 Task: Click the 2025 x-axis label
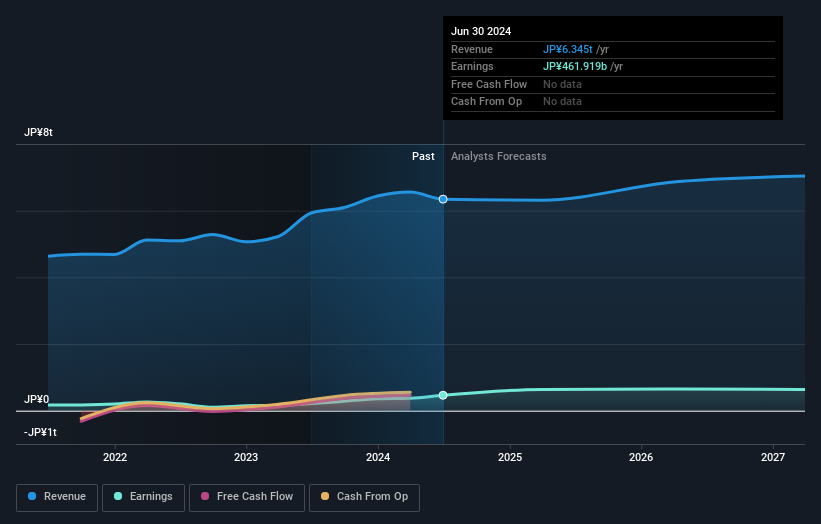pyautogui.click(x=510, y=458)
